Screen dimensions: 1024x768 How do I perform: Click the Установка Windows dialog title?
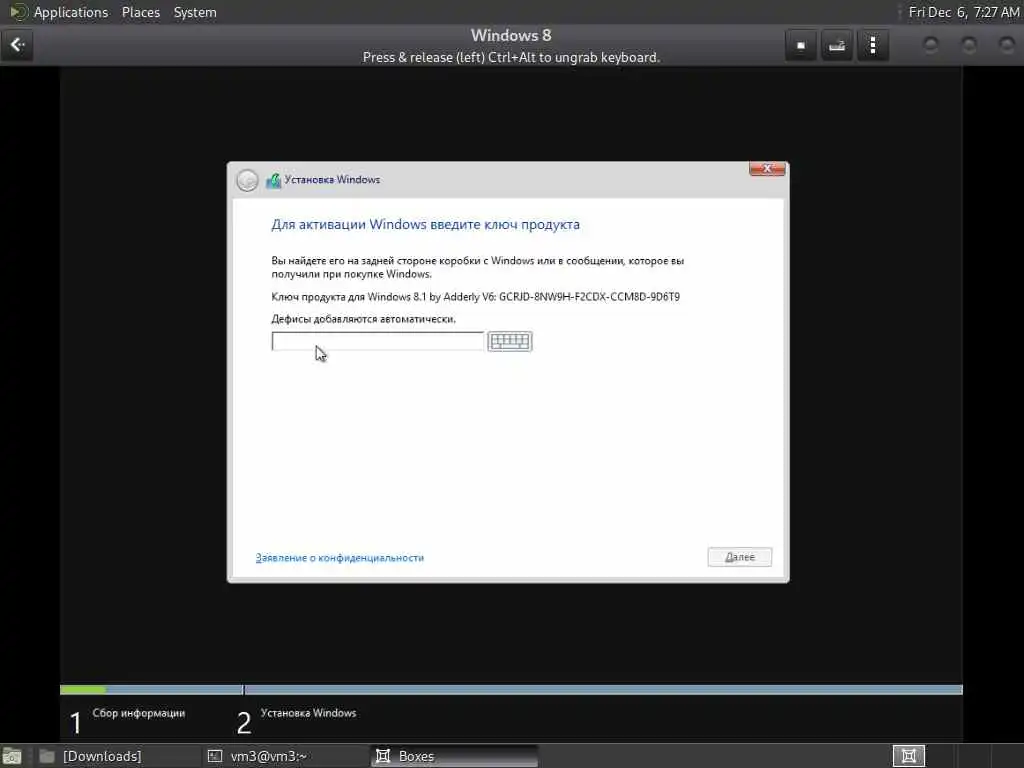point(332,180)
